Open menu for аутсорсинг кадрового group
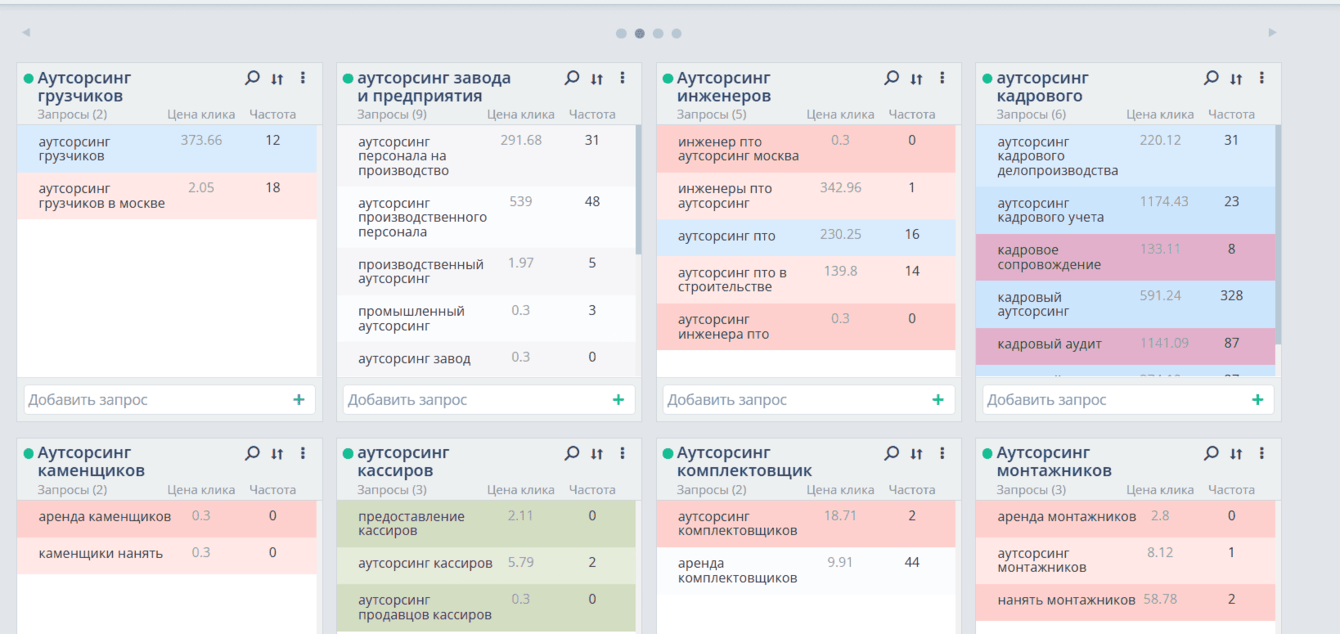This screenshot has height=634, width=1340. pyautogui.click(x=1262, y=78)
